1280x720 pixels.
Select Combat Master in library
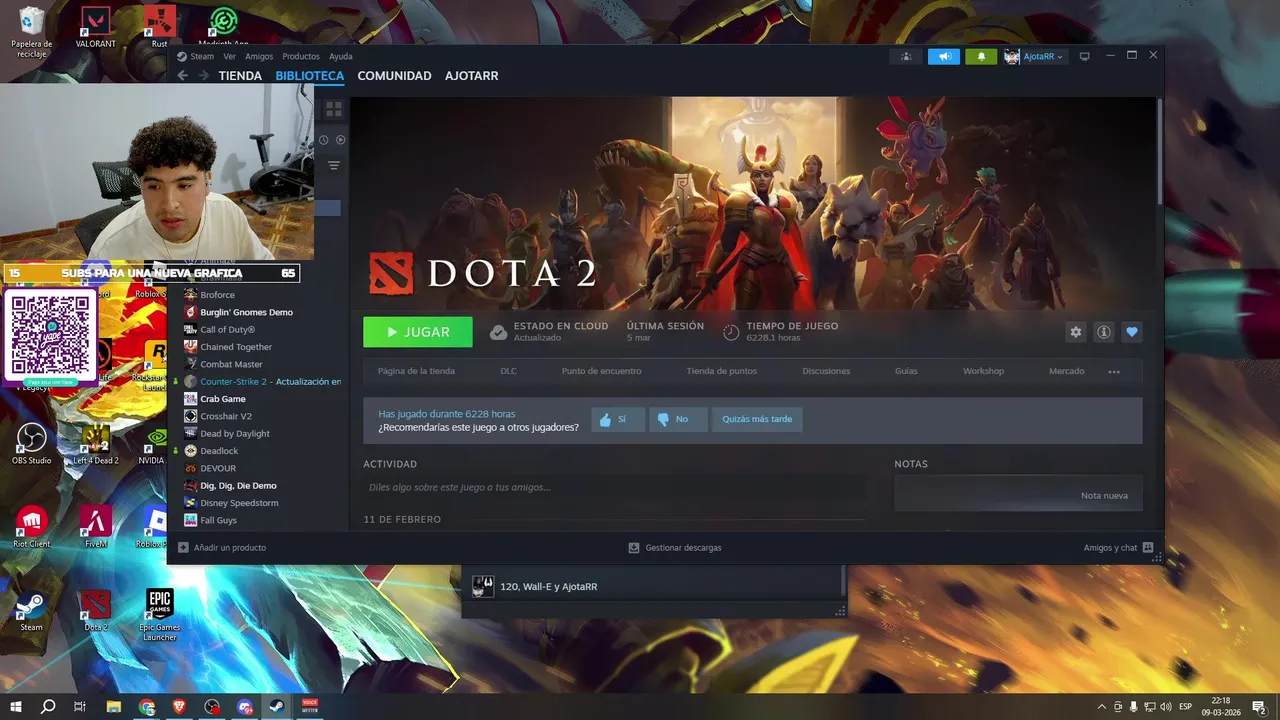click(x=231, y=365)
